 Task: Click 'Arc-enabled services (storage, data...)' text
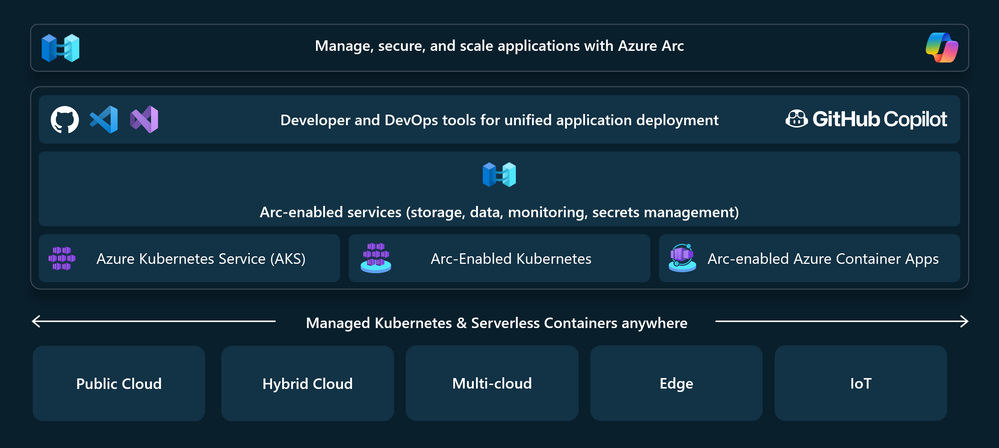500,212
